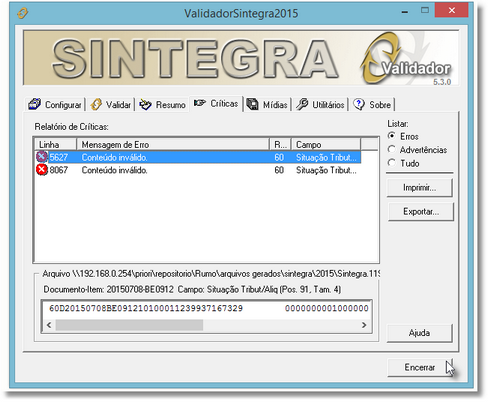This screenshot has width=488, height=402.
Task: Sort by the Linha column header
Action: pyautogui.click(x=56, y=144)
